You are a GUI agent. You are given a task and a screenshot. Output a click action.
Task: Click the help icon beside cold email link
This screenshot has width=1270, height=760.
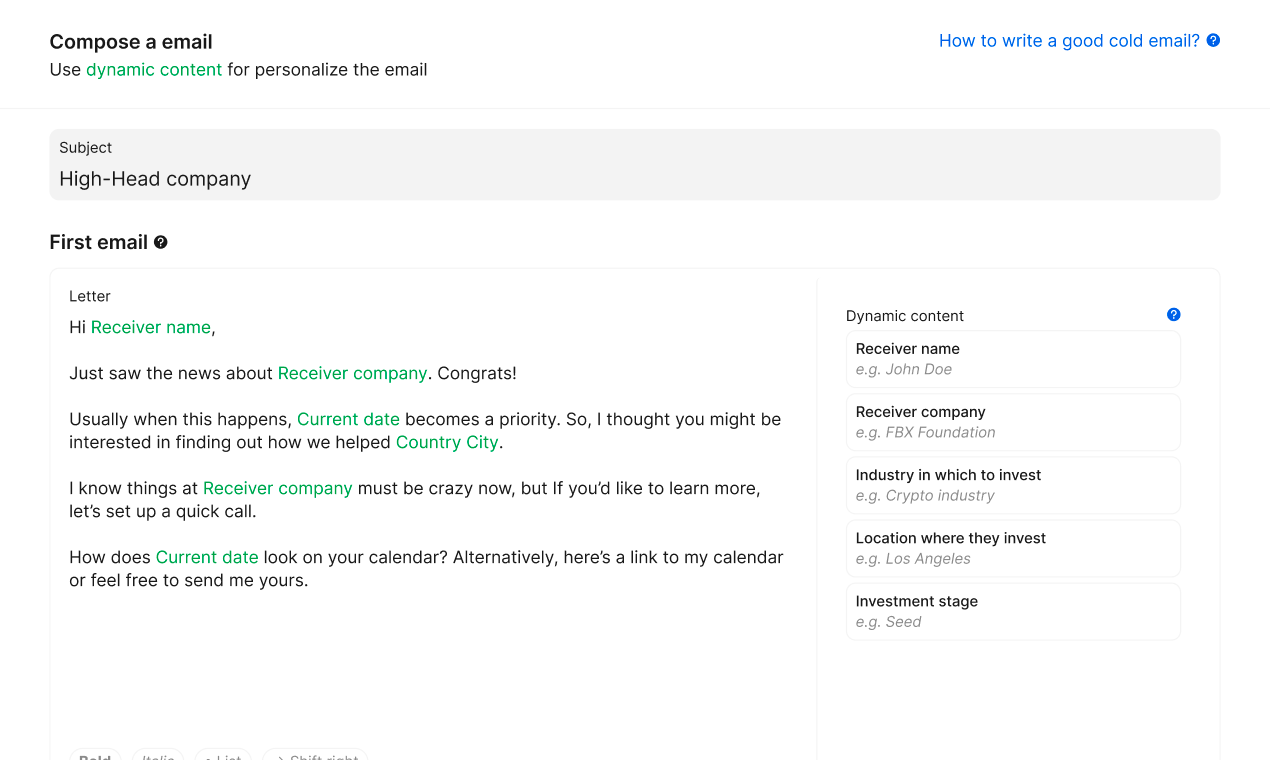[1213, 41]
